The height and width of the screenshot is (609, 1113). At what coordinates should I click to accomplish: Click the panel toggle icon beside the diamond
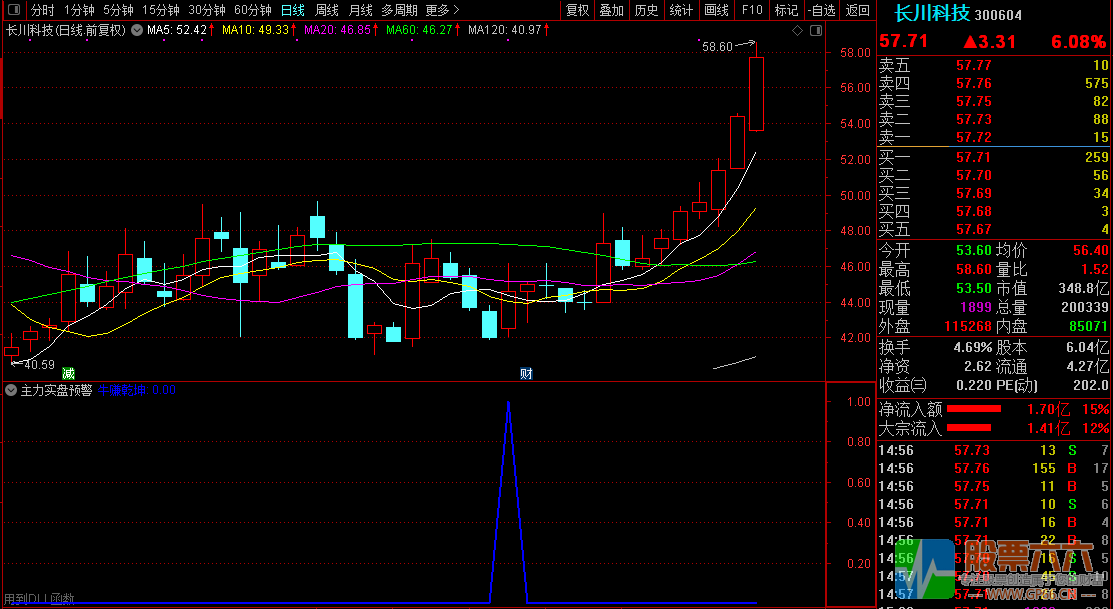coord(814,31)
